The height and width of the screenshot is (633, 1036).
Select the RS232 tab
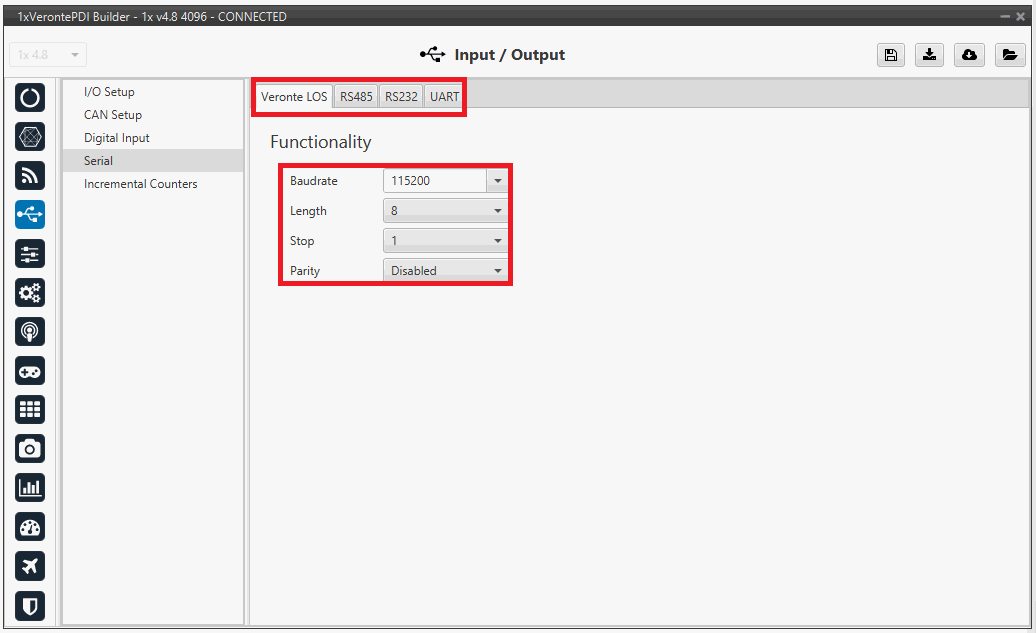401,97
